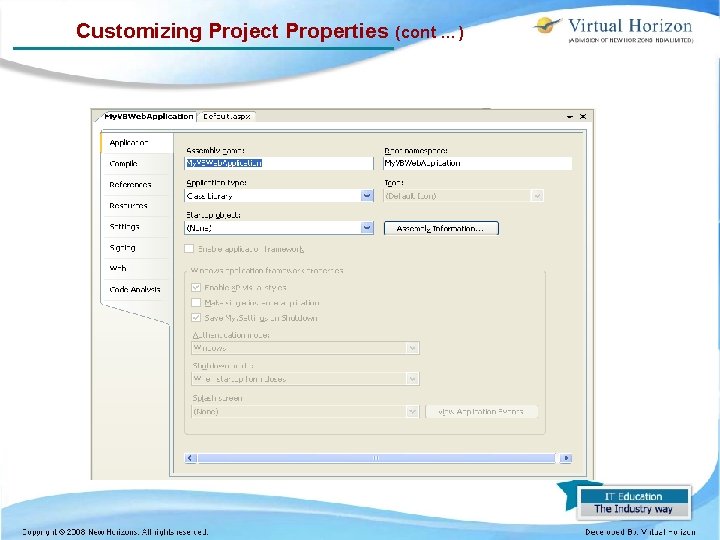720x540 pixels.
Task: Click the IT Education badge
Action: pyautogui.click(x=634, y=502)
